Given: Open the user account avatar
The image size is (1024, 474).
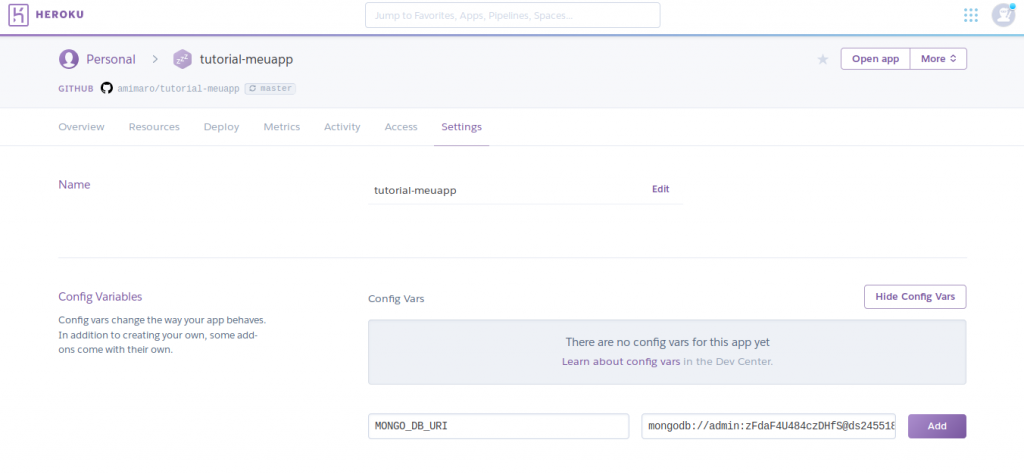Looking at the screenshot, I should tap(1003, 15).
